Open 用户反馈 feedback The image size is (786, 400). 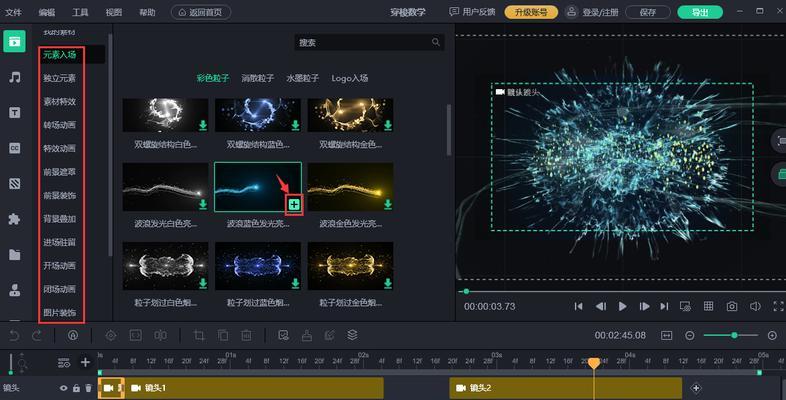point(472,12)
